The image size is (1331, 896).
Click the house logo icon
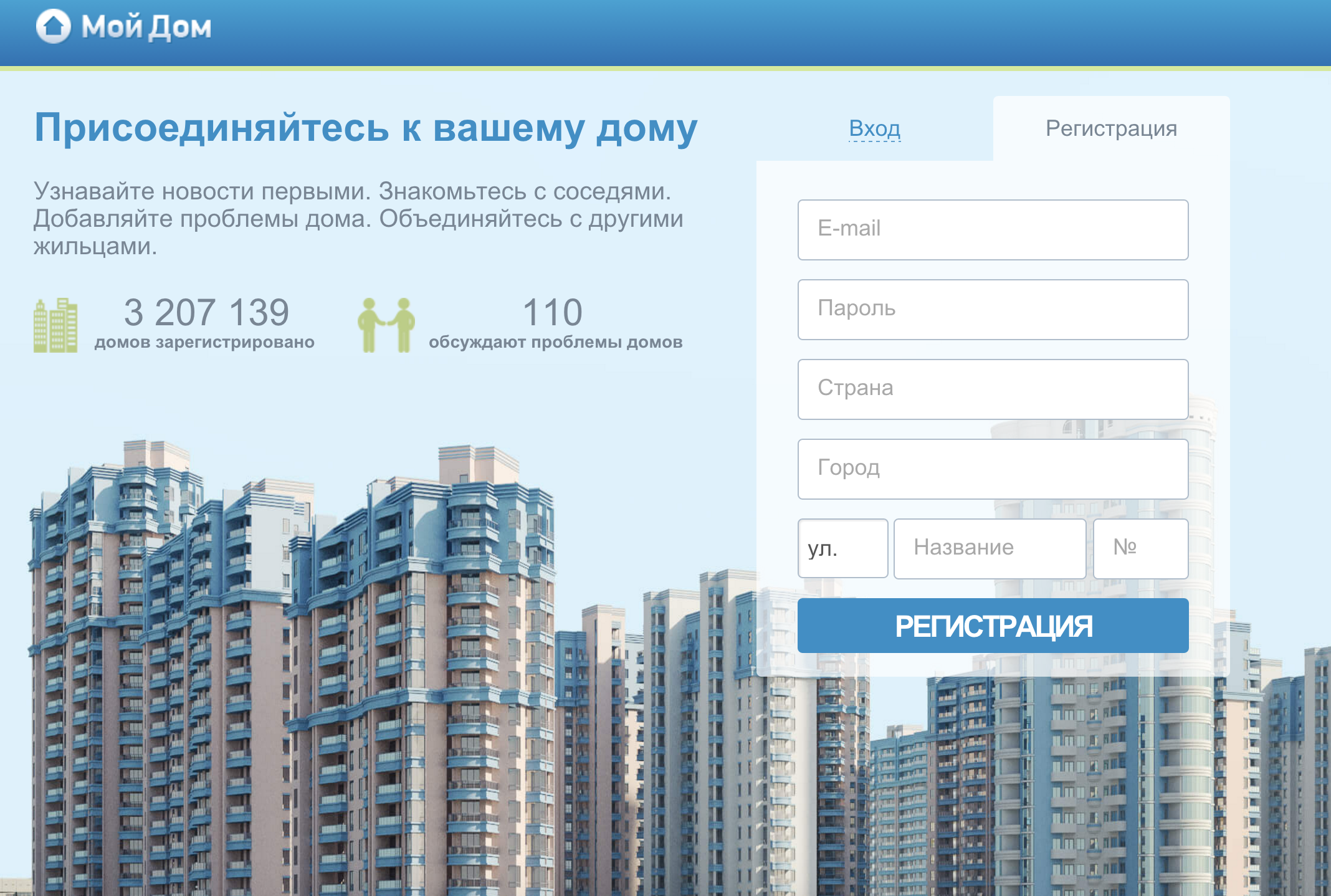pos(54,27)
